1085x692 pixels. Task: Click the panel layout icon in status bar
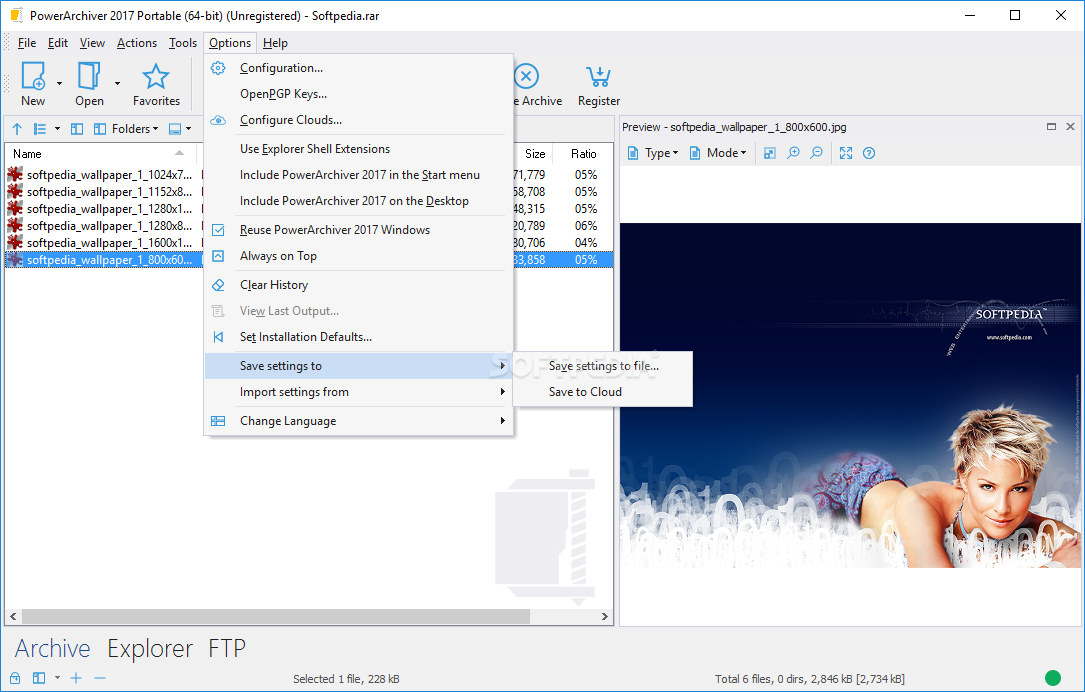click(x=39, y=678)
